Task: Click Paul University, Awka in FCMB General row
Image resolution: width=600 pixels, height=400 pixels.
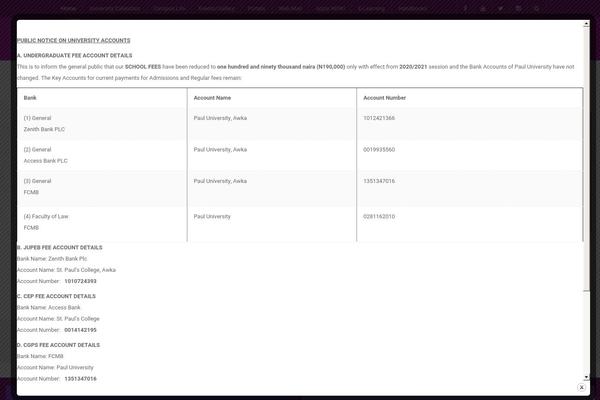Action: pyautogui.click(x=220, y=181)
